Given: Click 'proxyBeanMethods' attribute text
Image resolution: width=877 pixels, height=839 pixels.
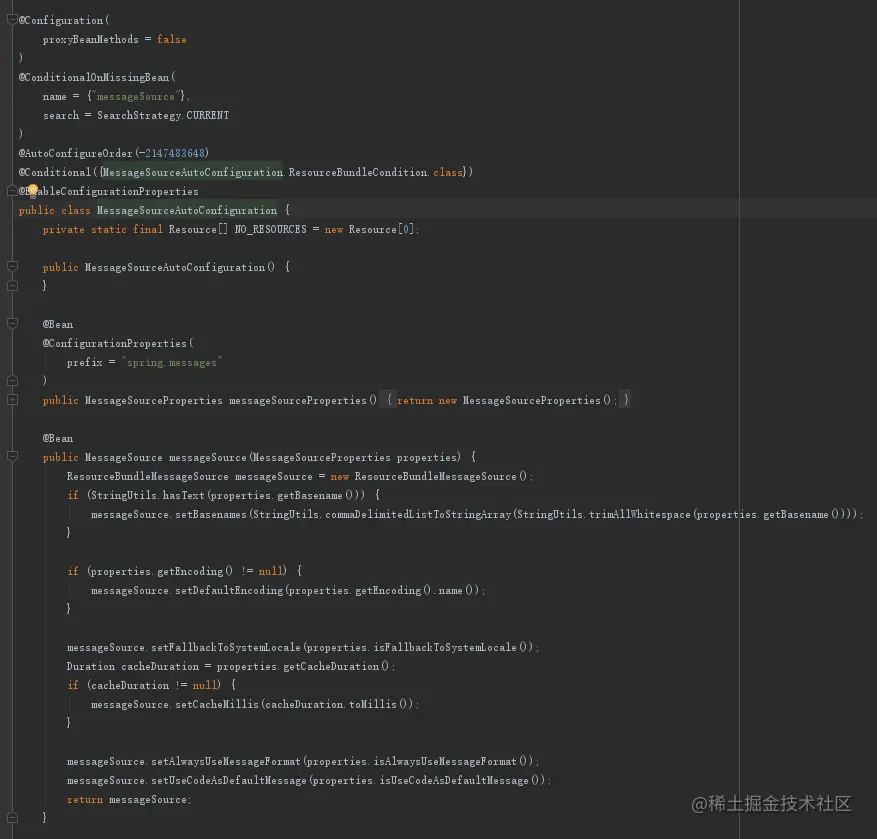Looking at the screenshot, I should click(x=91, y=39).
